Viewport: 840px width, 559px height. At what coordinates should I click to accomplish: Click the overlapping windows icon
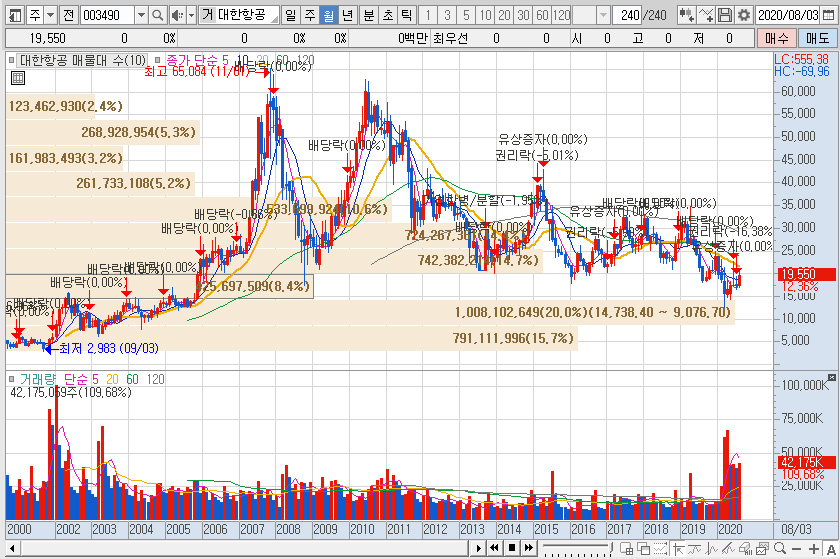click(x=643, y=548)
